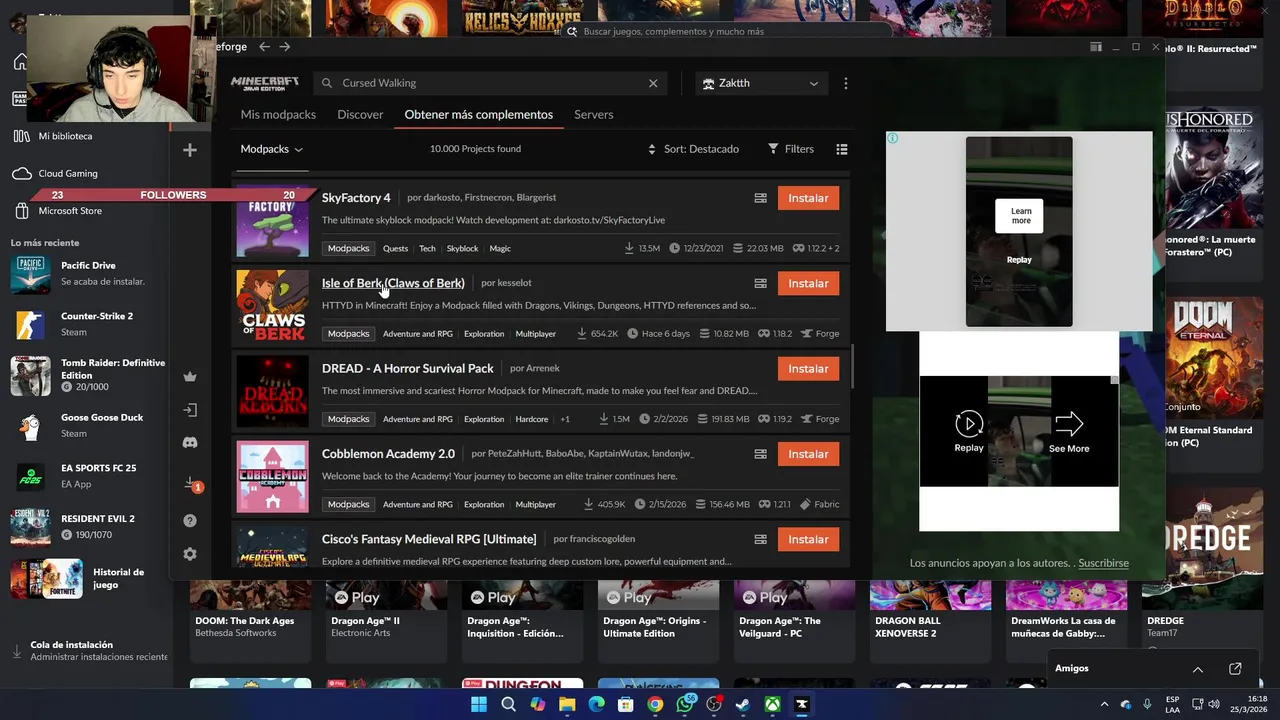
Task: Open the Filters panel
Action: pos(791,149)
